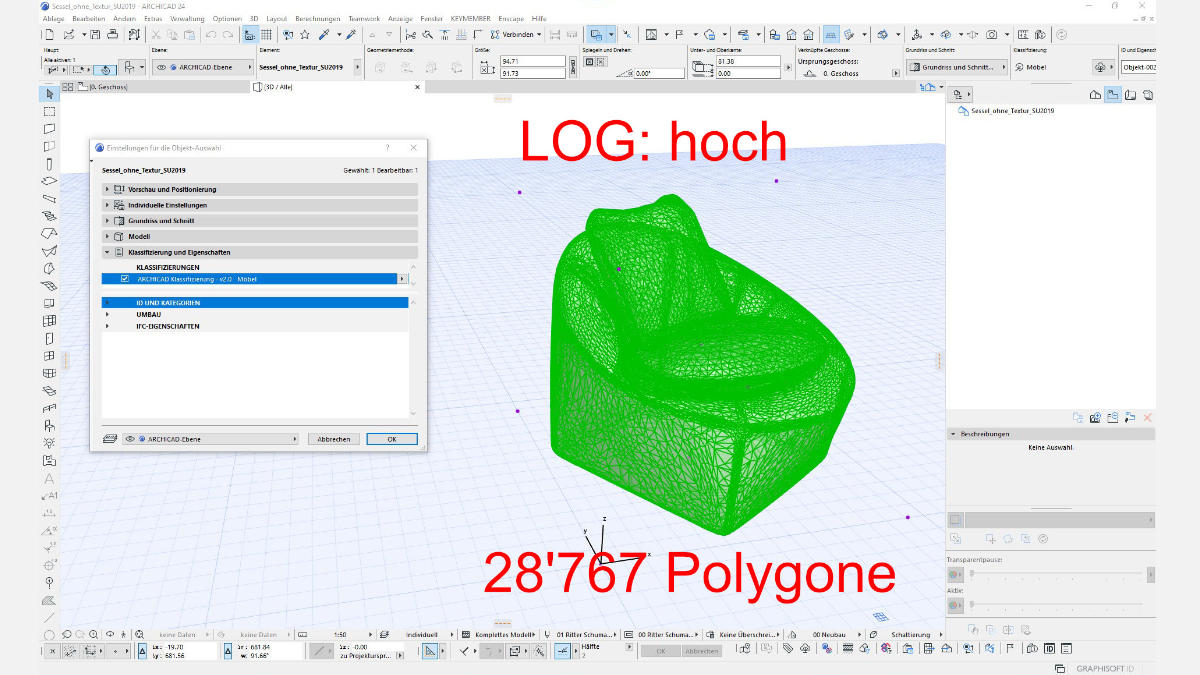Click the Transparentpause slider track

pos(1056,574)
